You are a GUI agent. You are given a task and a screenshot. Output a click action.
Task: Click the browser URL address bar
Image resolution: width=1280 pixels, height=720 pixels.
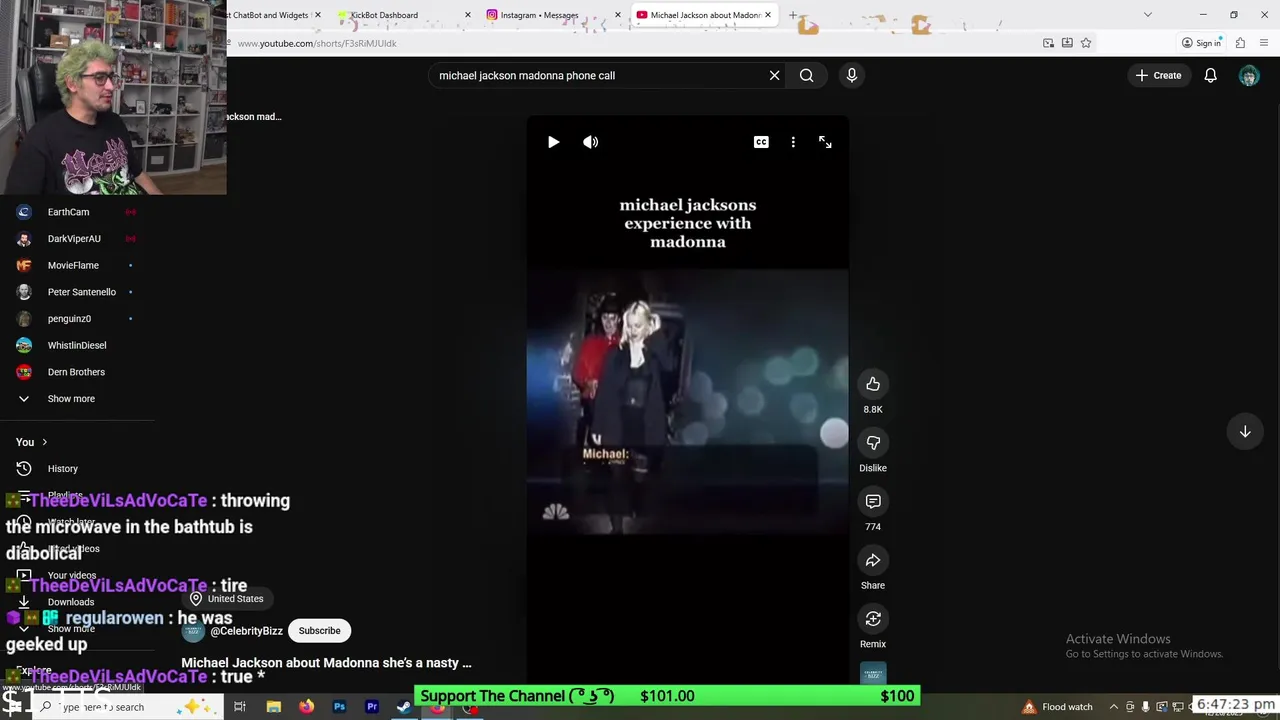[630, 43]
